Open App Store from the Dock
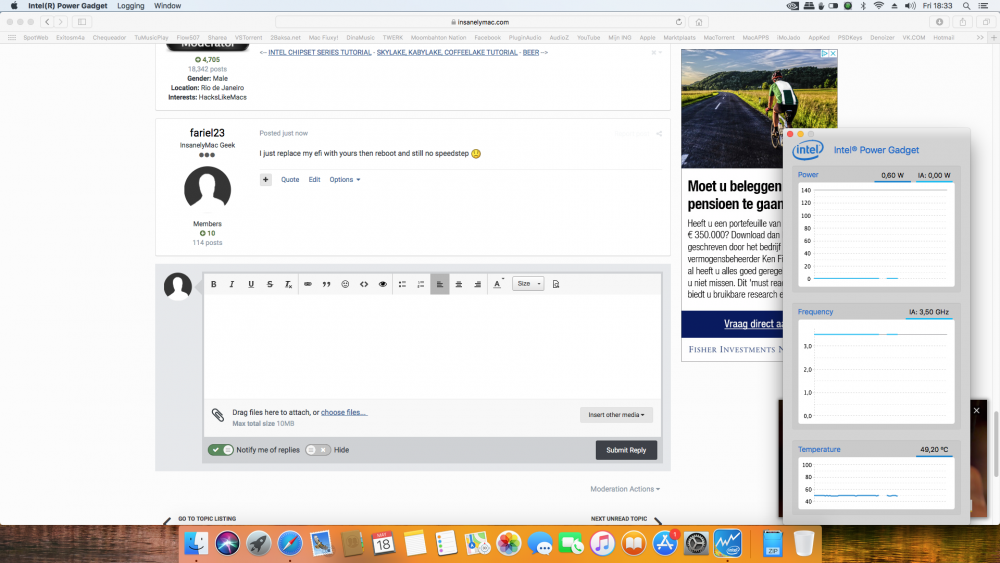 pos(665,544)
